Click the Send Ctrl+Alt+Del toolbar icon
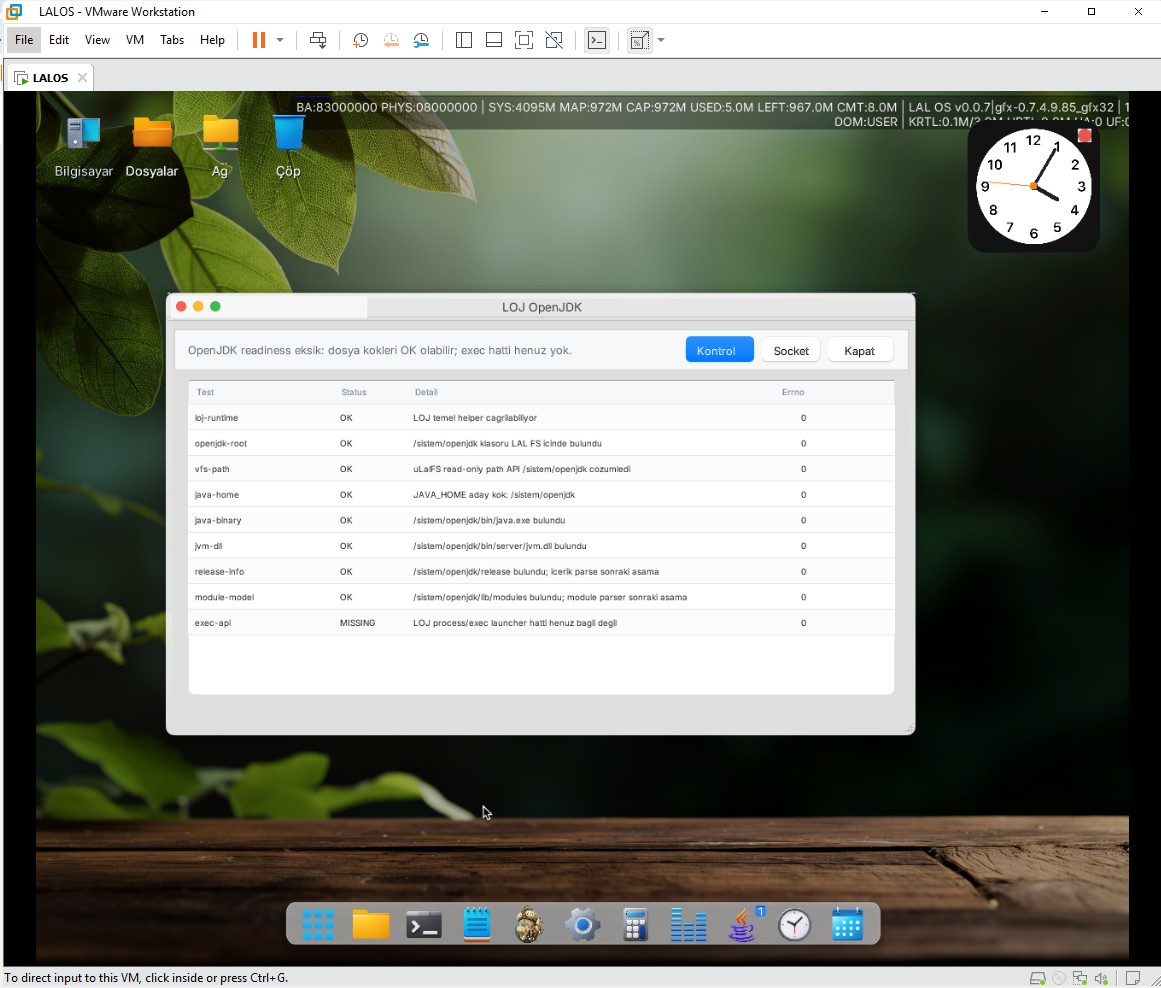 (x=318, y=40)
